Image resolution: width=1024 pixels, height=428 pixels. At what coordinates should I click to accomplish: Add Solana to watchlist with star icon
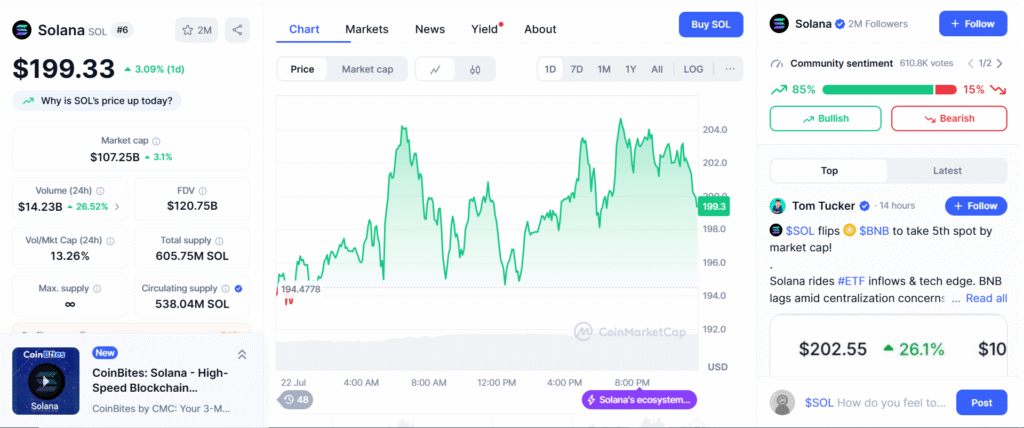197,30
